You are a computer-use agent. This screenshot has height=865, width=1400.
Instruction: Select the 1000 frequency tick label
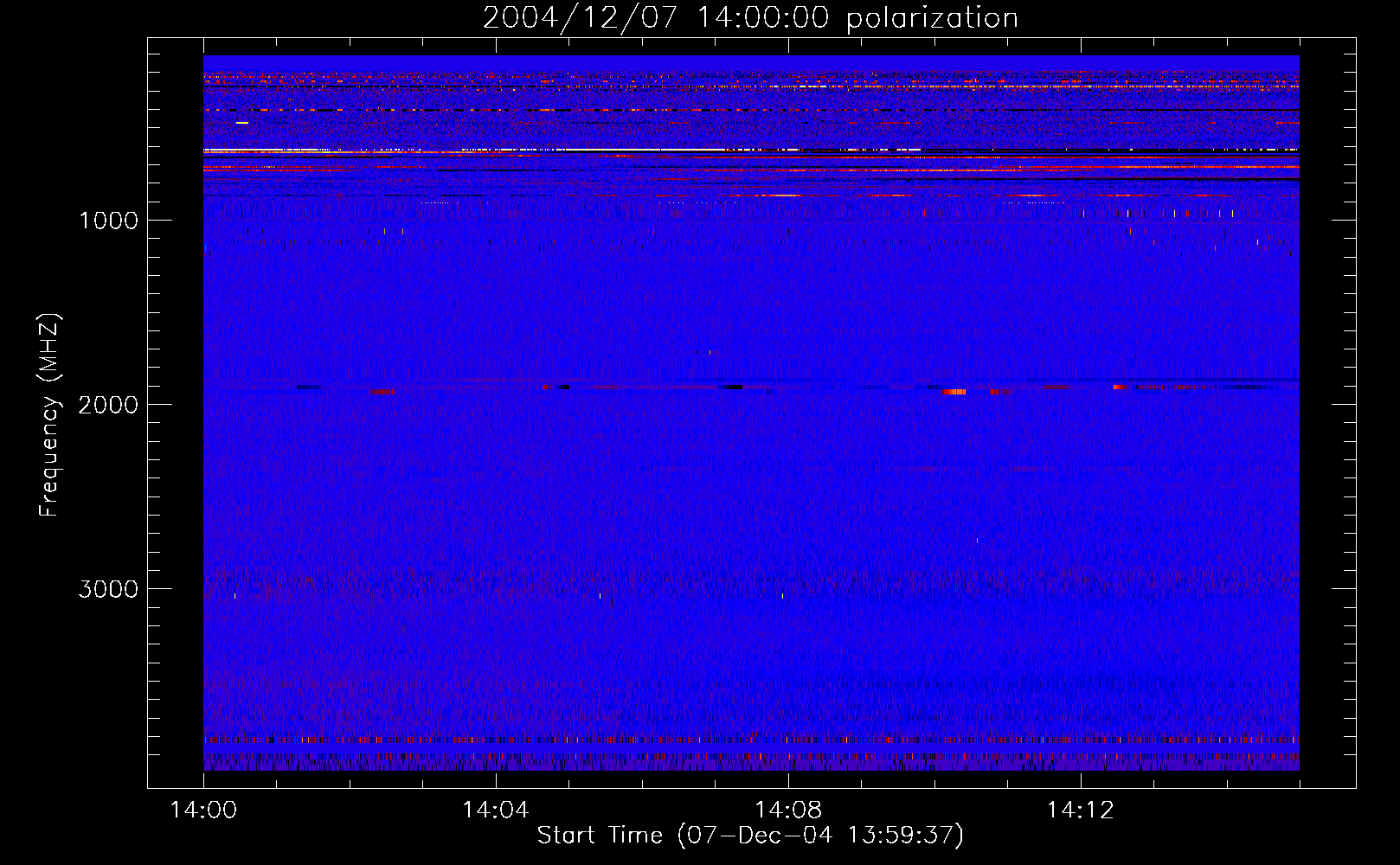point(108,221)
